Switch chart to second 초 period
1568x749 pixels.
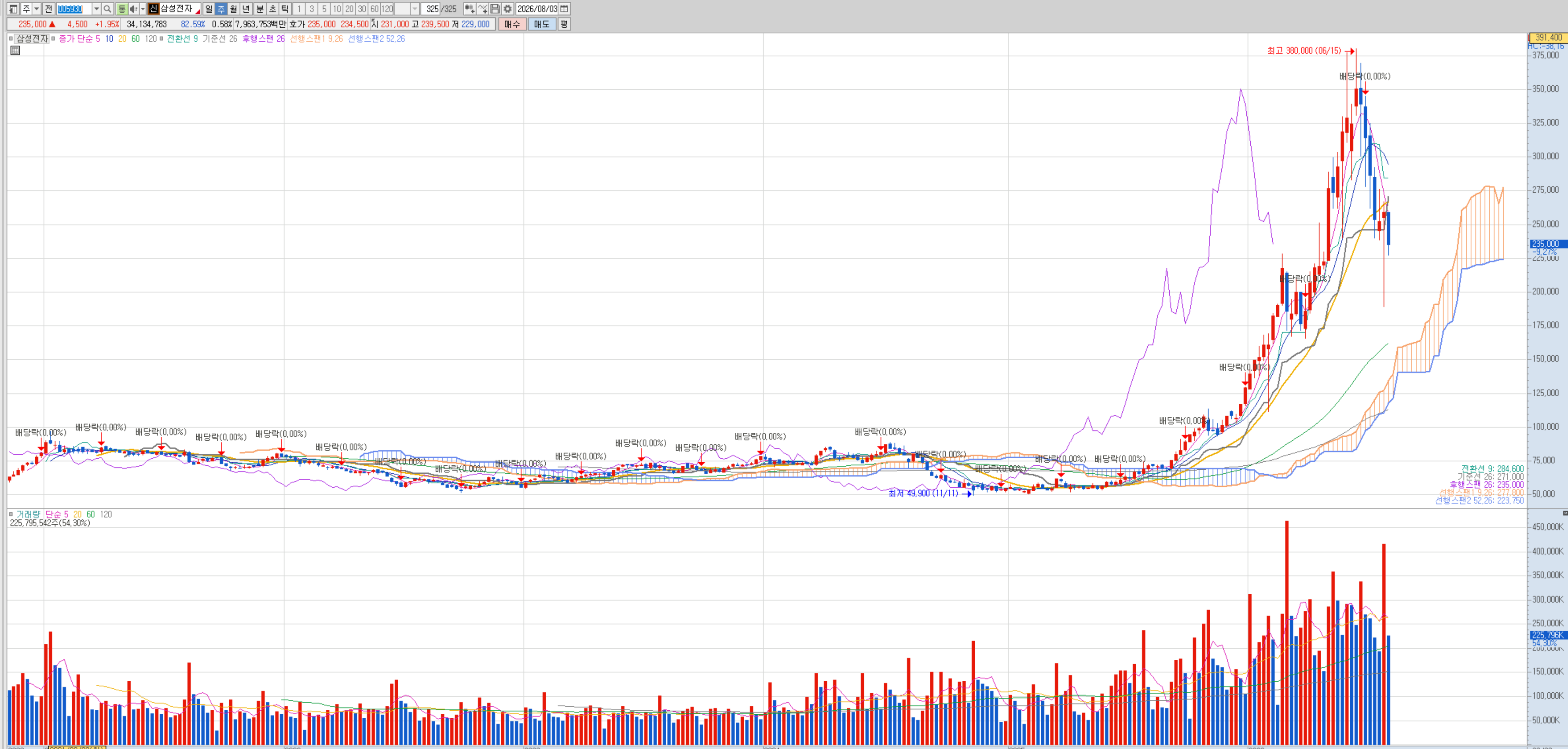coord(273,8)
